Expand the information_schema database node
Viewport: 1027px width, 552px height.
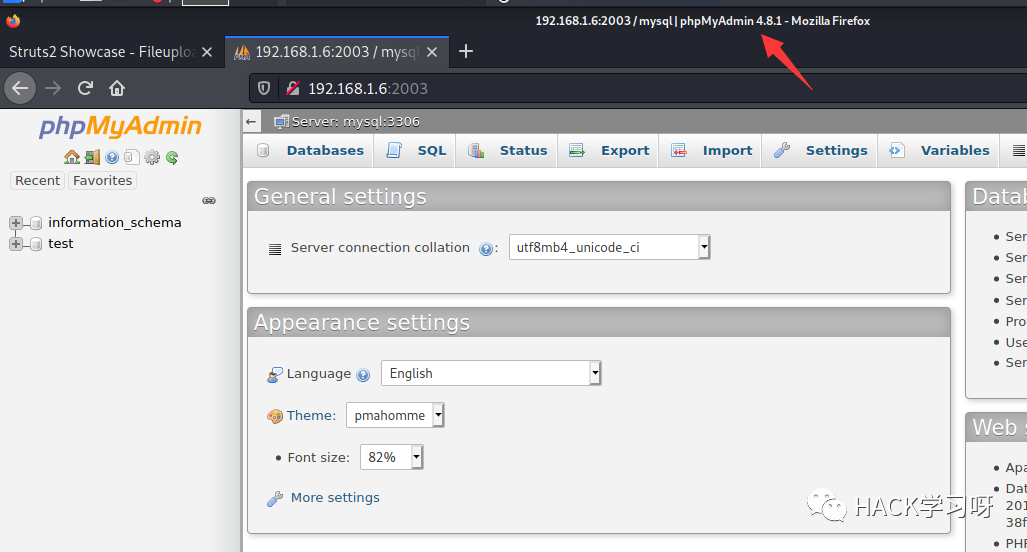click(16, 223)
